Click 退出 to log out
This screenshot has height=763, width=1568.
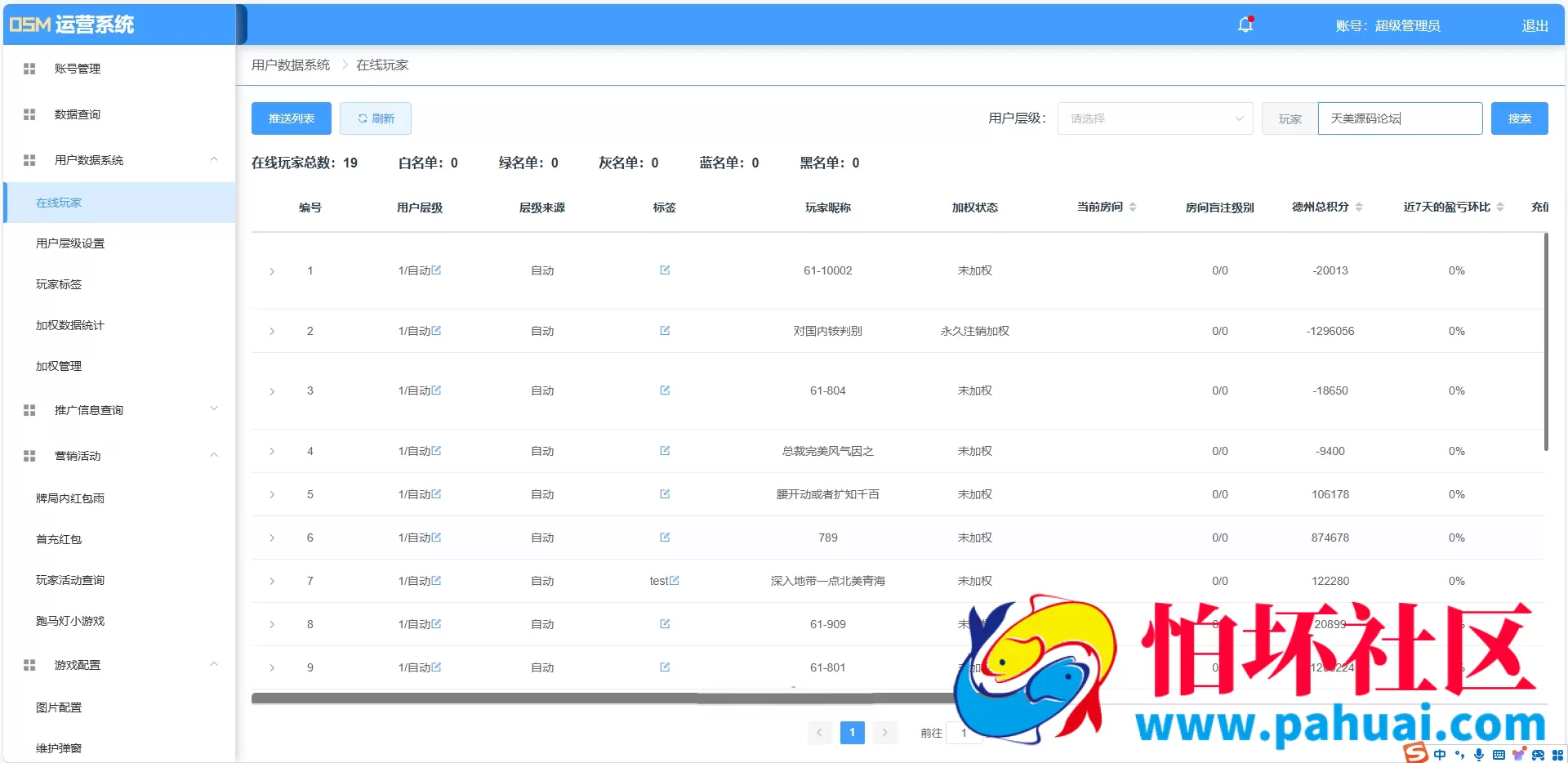1535,26
